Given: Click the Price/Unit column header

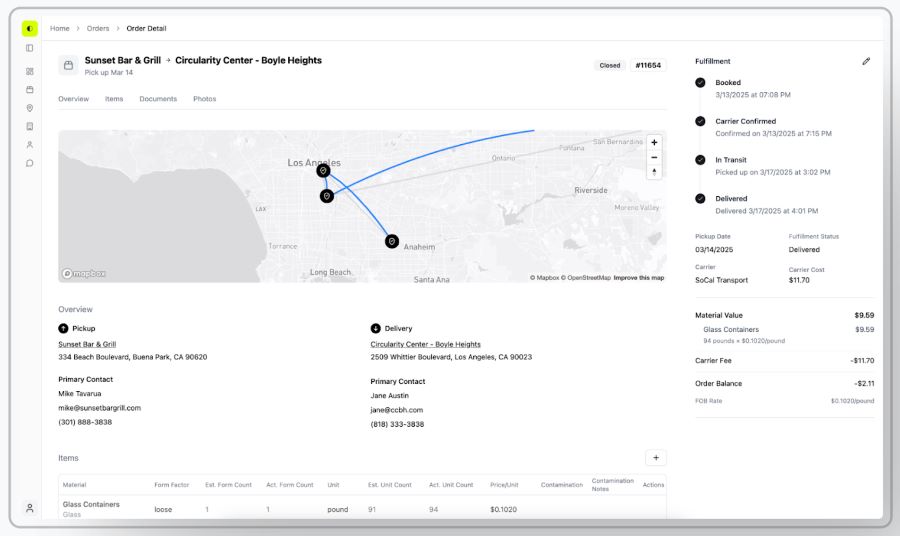Looking at the screenshot, I should [x=504, y=485].
